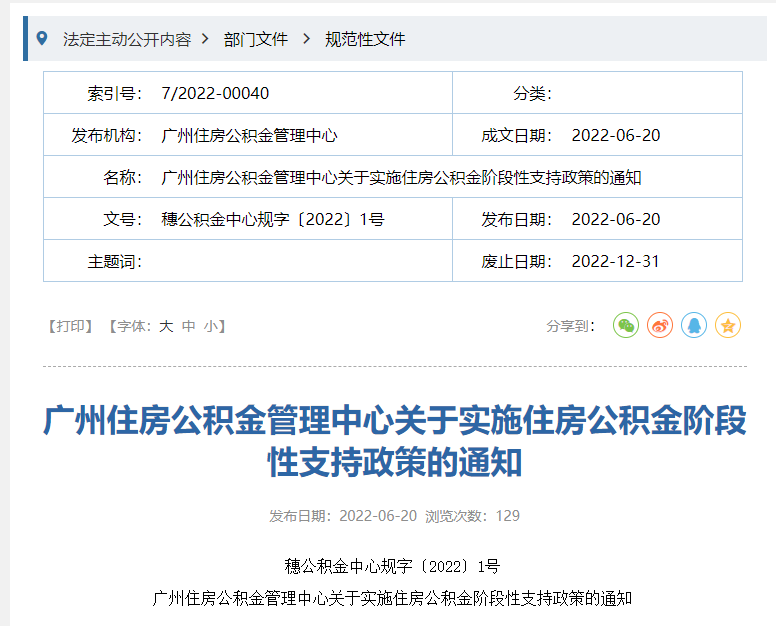Click the index number 7/2022-00040
Screen dimensions: 776x626
pyautogui.click(x=215, y=94)
